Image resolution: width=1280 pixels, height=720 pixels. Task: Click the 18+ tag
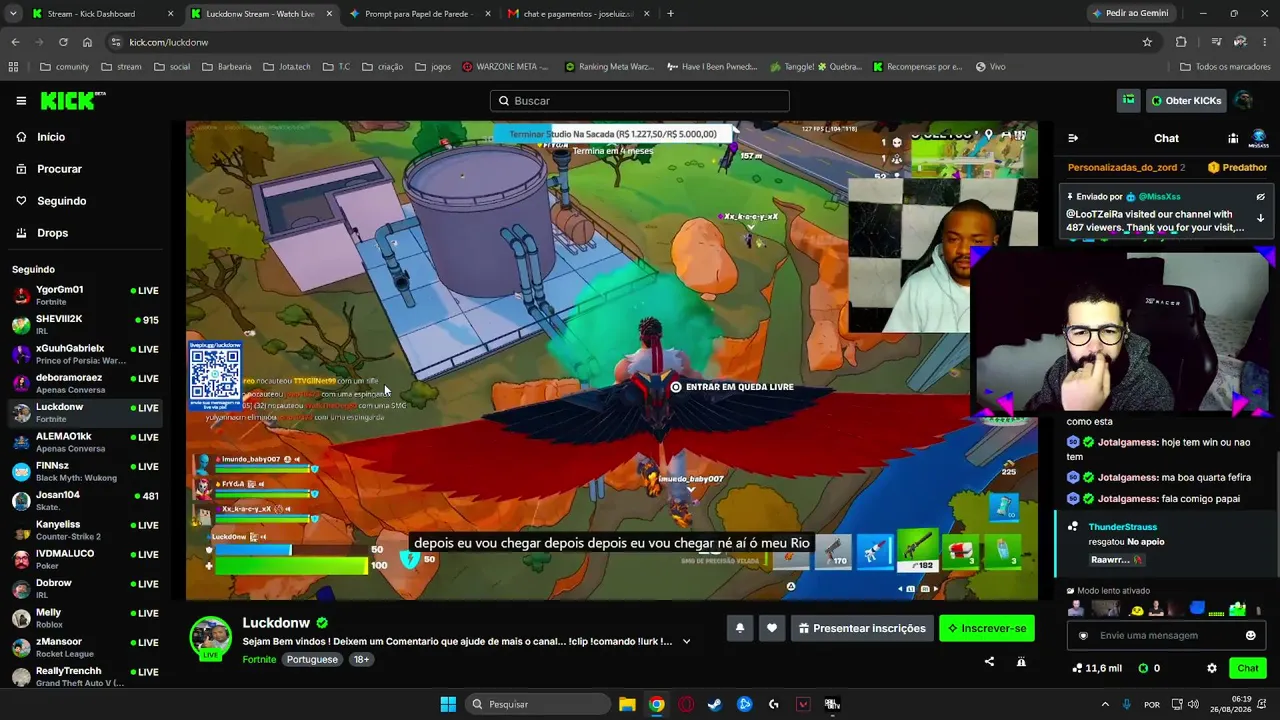pyautogui.click(x=361, y=660)
